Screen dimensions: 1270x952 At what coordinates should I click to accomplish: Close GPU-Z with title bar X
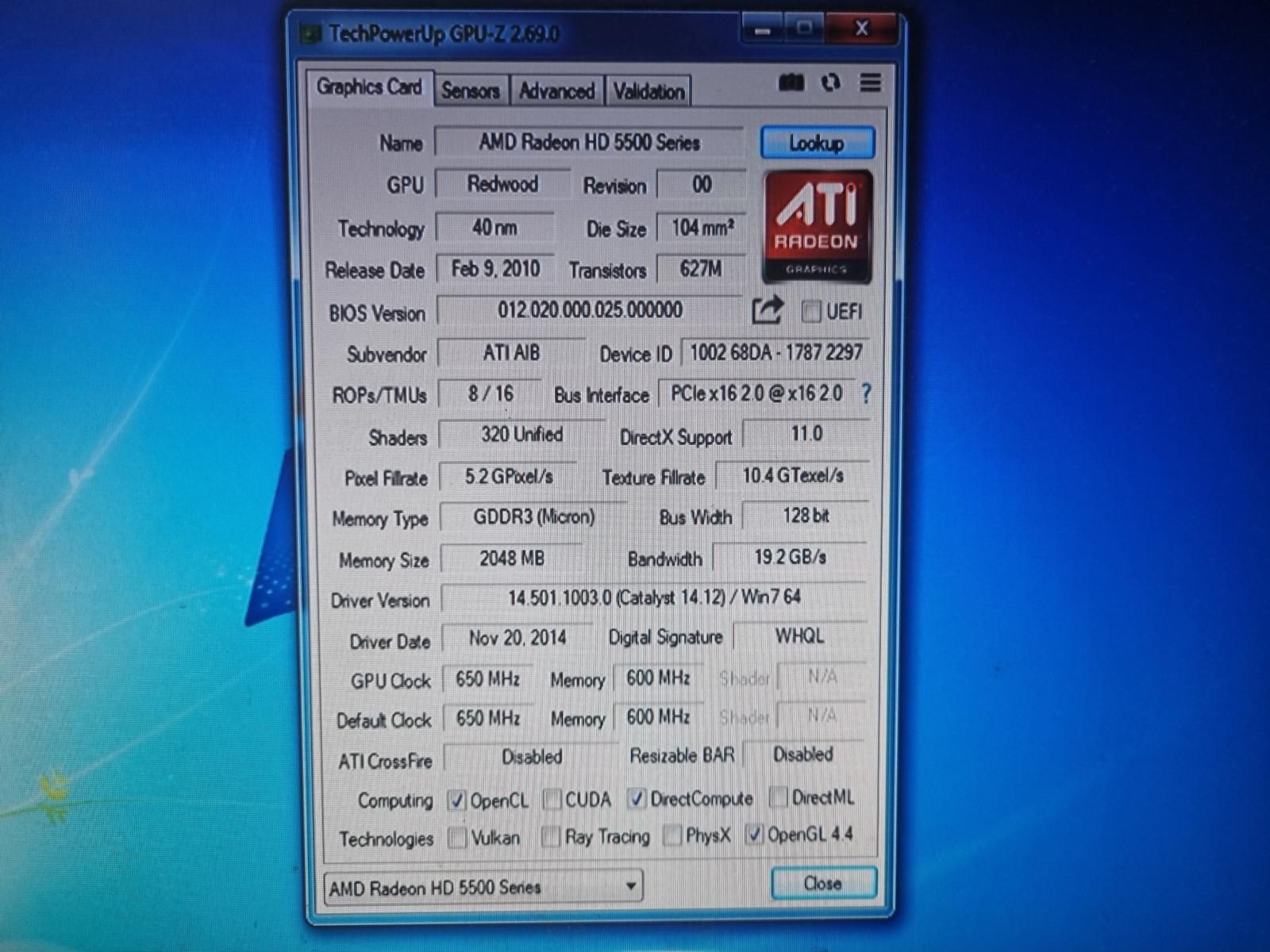pos(861,29)
